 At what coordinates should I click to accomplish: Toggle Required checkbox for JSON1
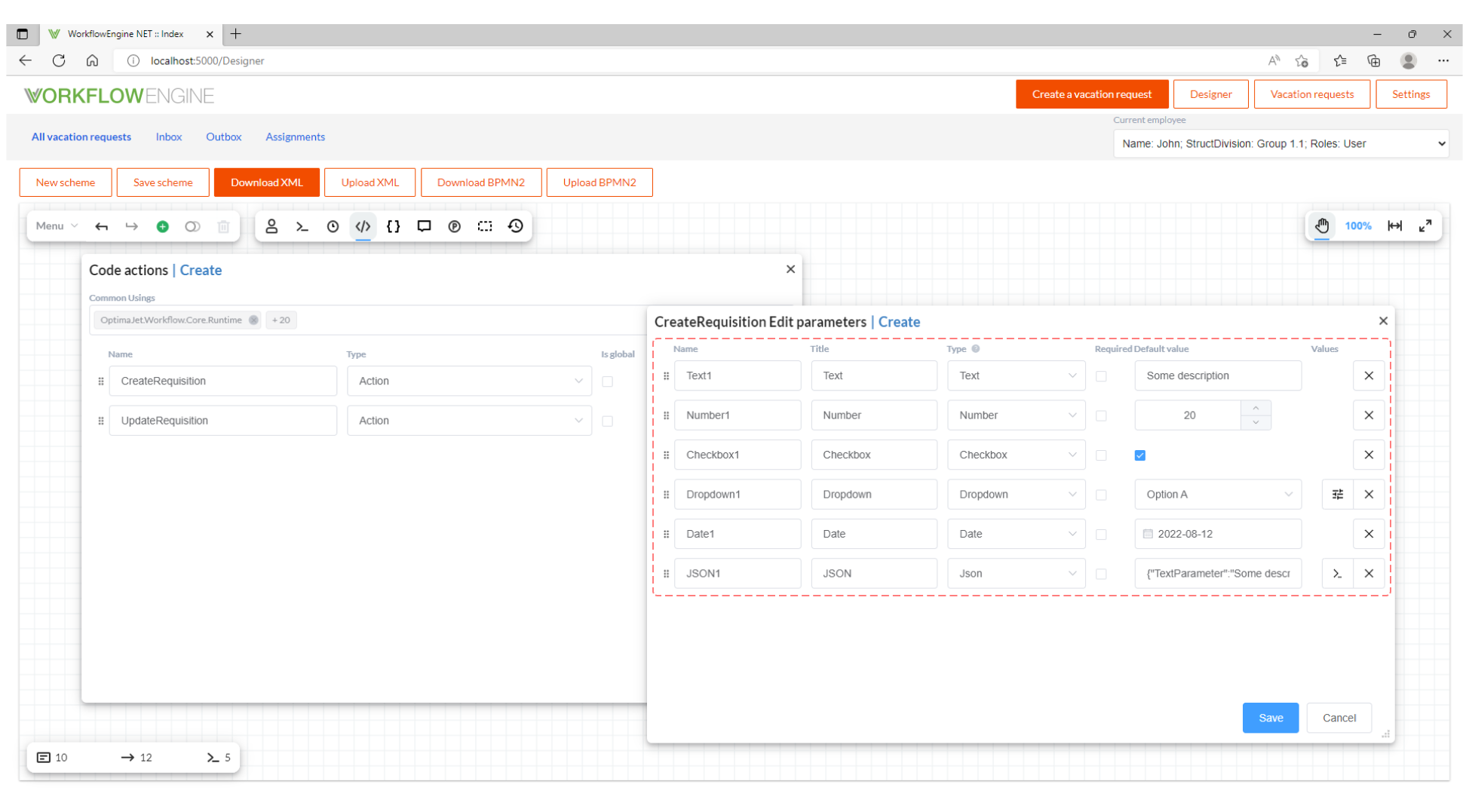[x=1101, y=575]
